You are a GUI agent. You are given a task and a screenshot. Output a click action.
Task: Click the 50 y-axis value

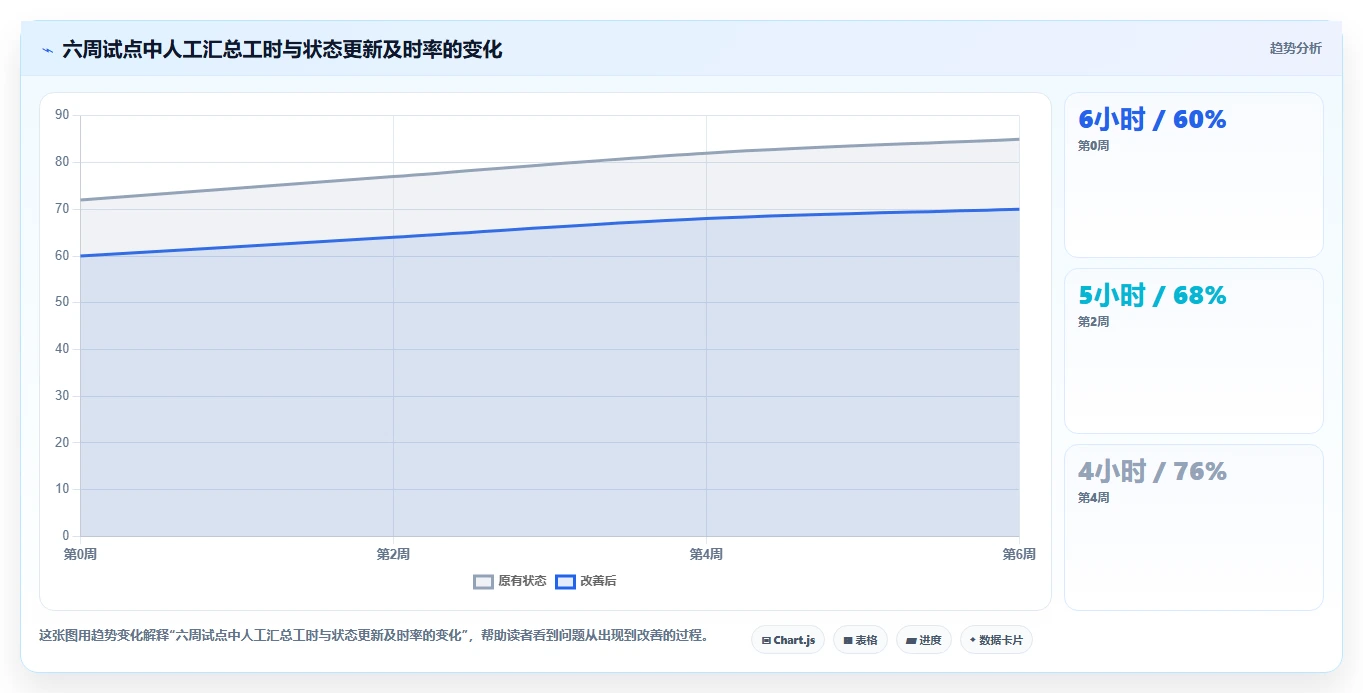(x=62, y=302)
